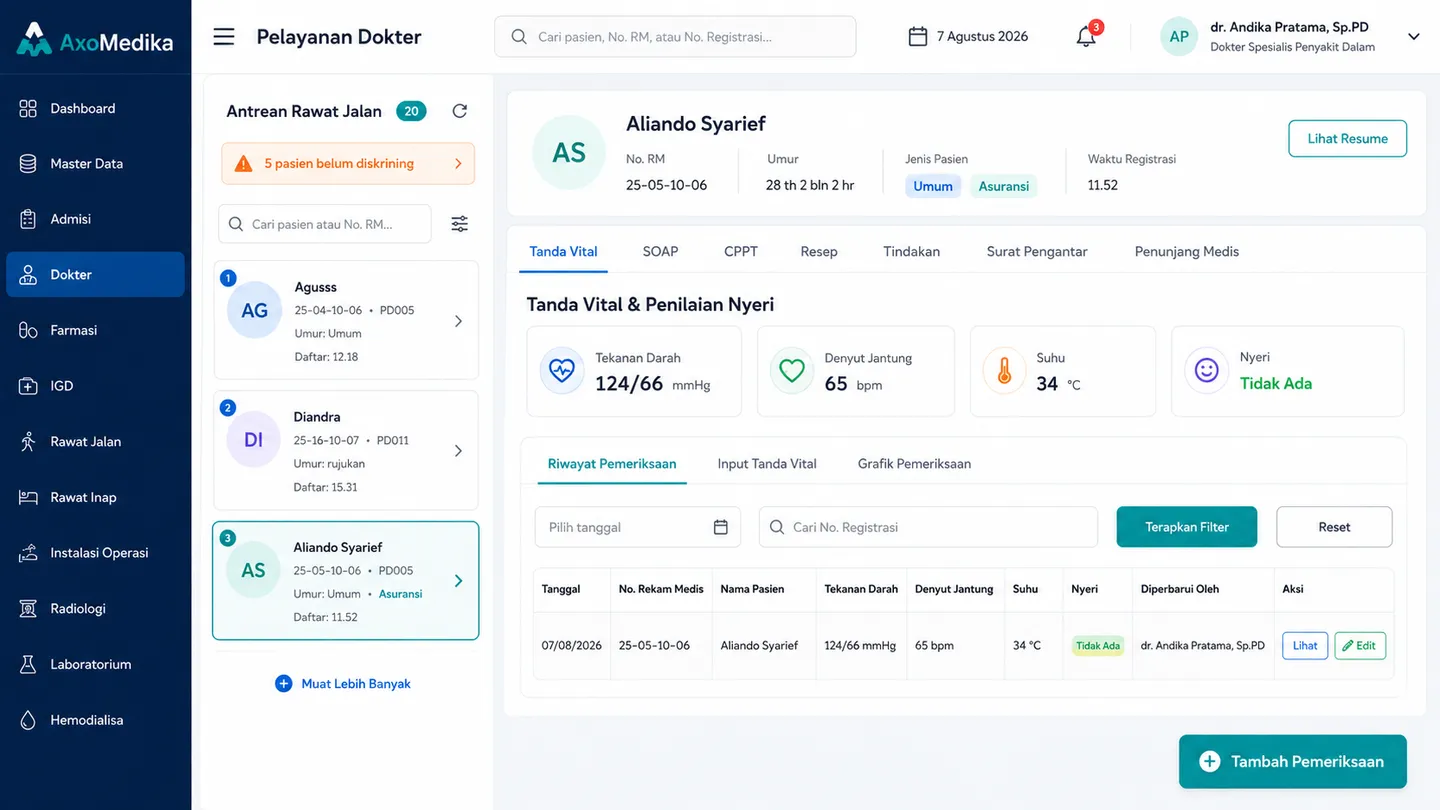Open the hamburger menu icon
The width and height of the screenshot is (1440, 810).
pos(224,37)
